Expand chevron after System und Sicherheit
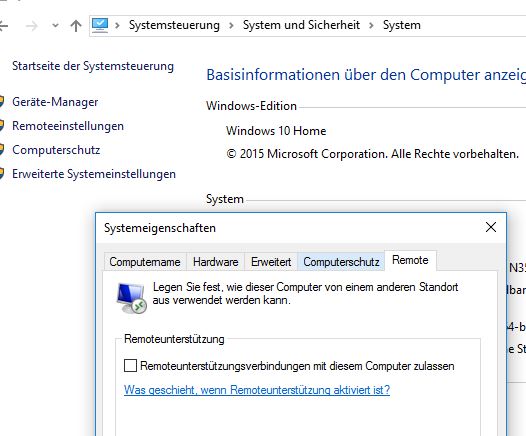Image resolution: width=526 pixels, height=436 pixels. (x=371, y=25)
